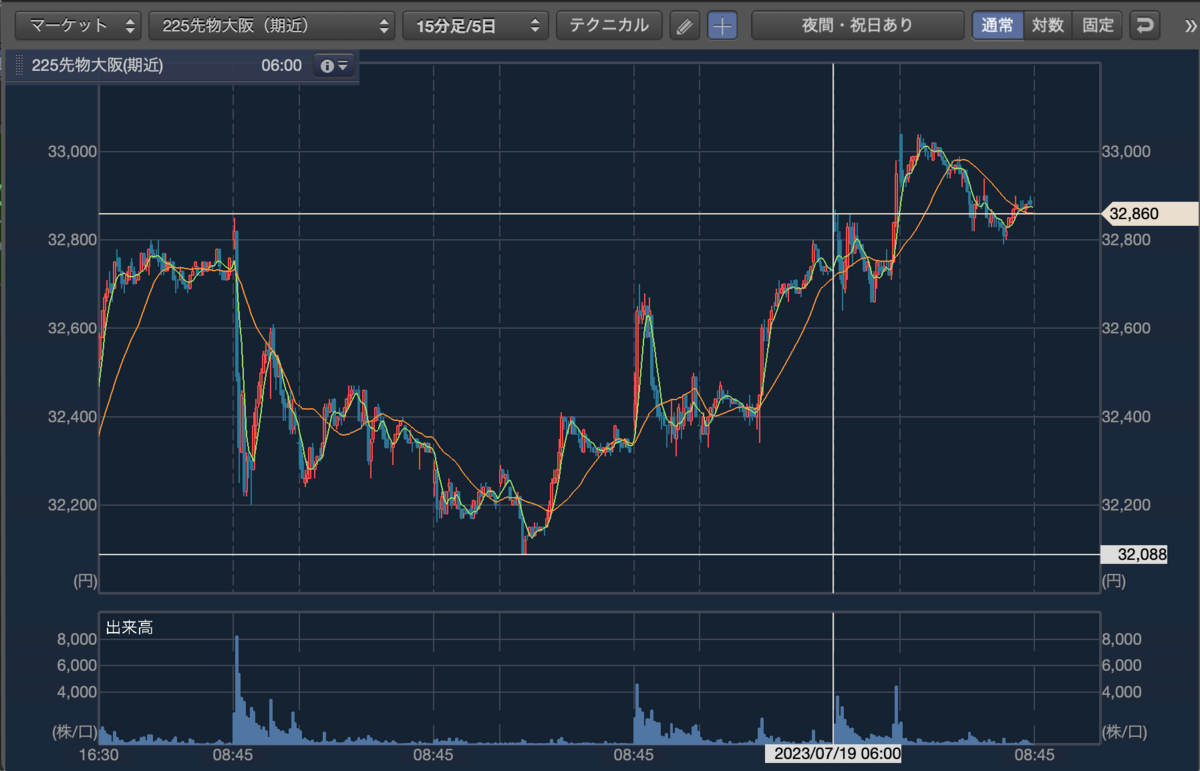Change the 15分足/5日 timeframe dropdown

pyautogui.click(x=476, y=25)
